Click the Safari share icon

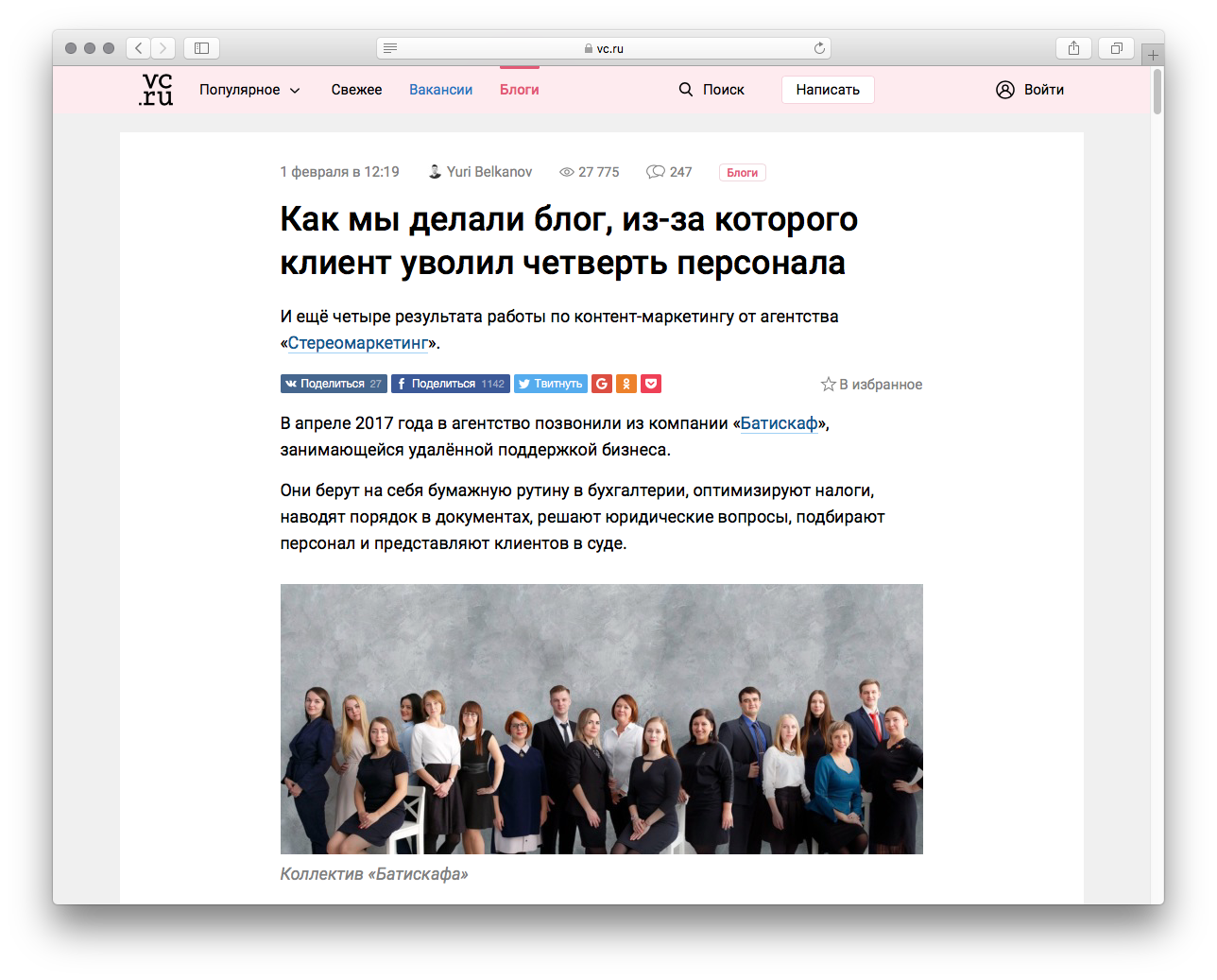(1073, 48)
